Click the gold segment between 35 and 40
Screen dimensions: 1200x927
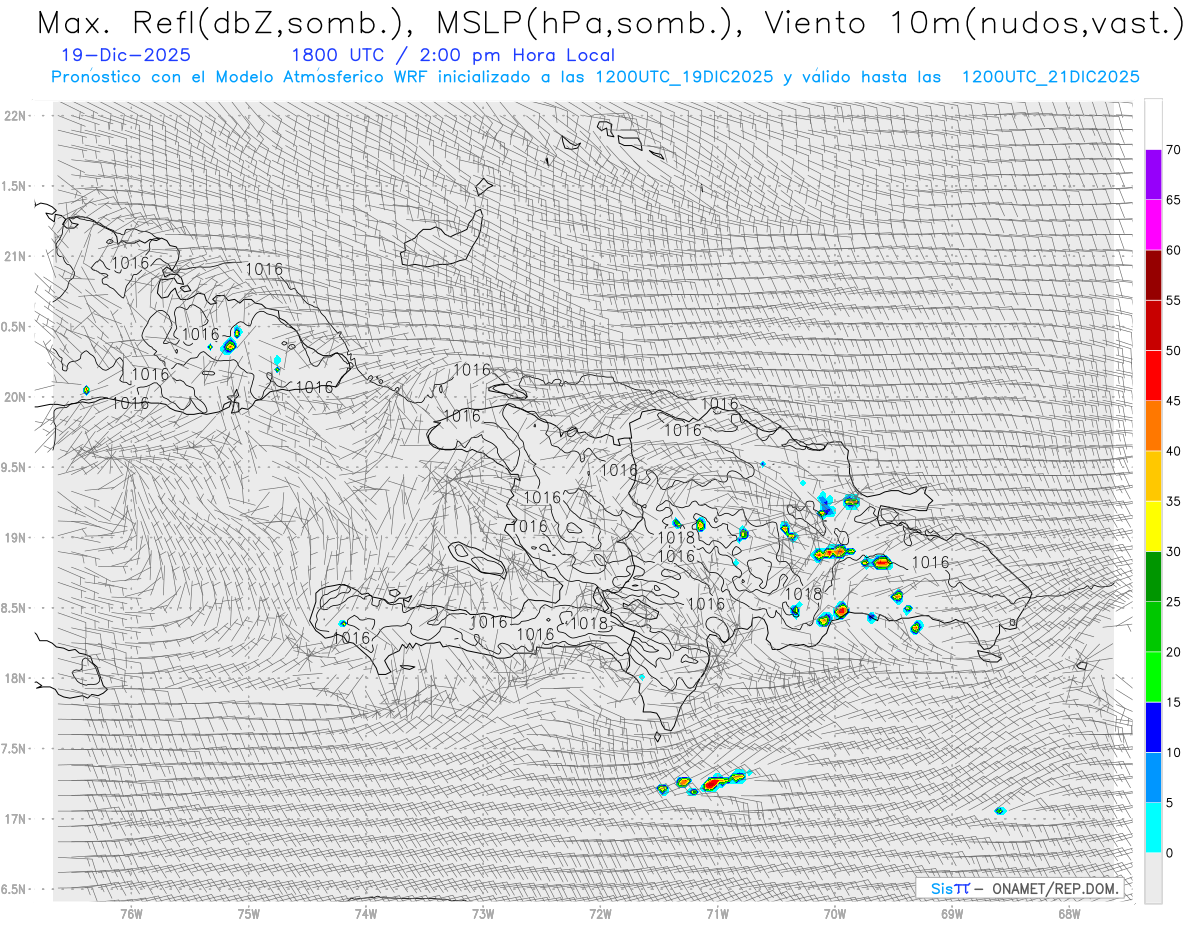[1153, 476]
